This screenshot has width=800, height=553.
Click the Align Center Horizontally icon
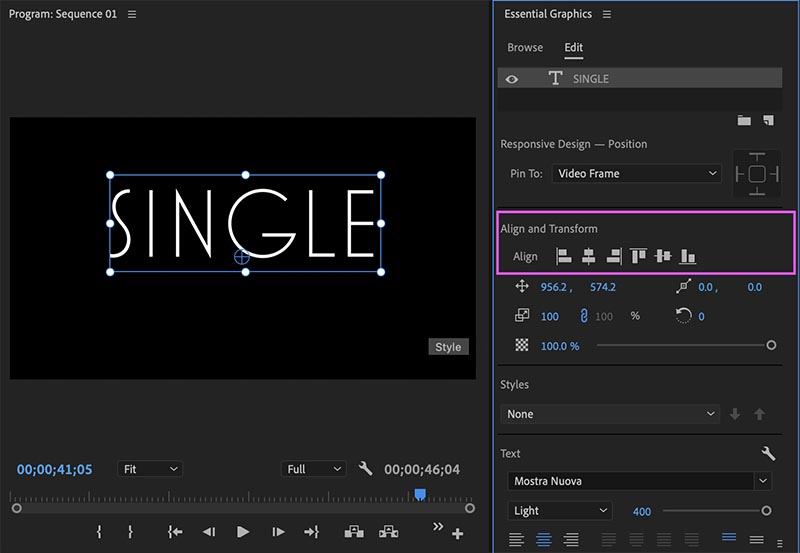(x=589, y=257)
